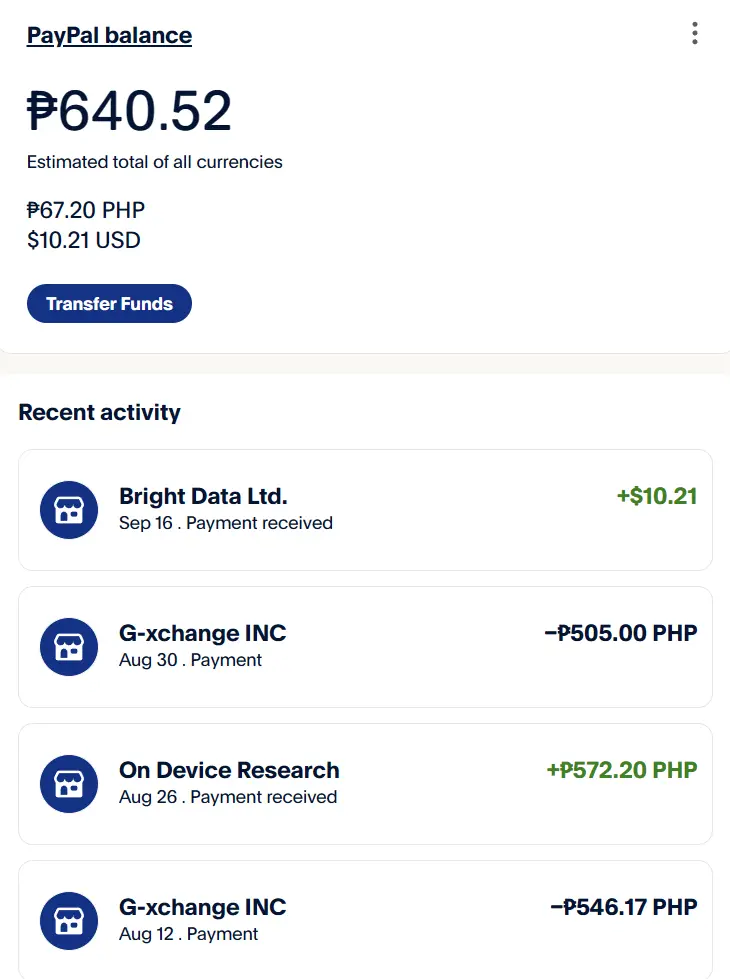
Task: Click the Recent activity heading
Action: [99, 412]
